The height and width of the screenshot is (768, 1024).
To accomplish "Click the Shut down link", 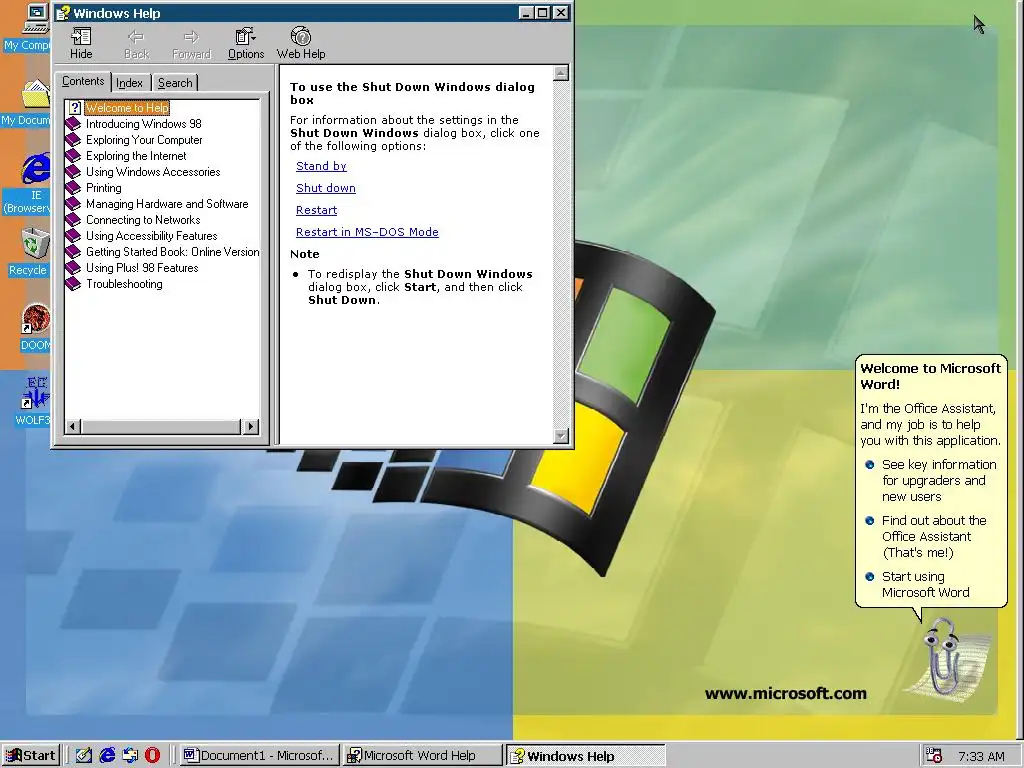I will [x=326, y=188].
